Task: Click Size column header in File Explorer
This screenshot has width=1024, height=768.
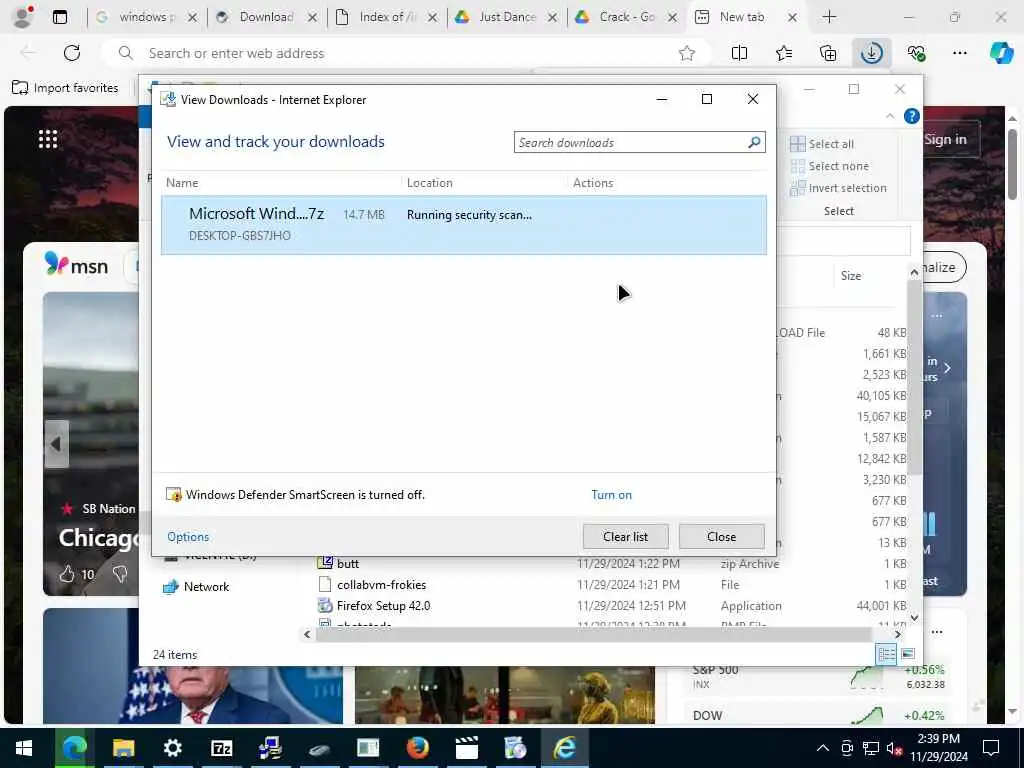Action: pyautogui.click(x=850, y=276)
